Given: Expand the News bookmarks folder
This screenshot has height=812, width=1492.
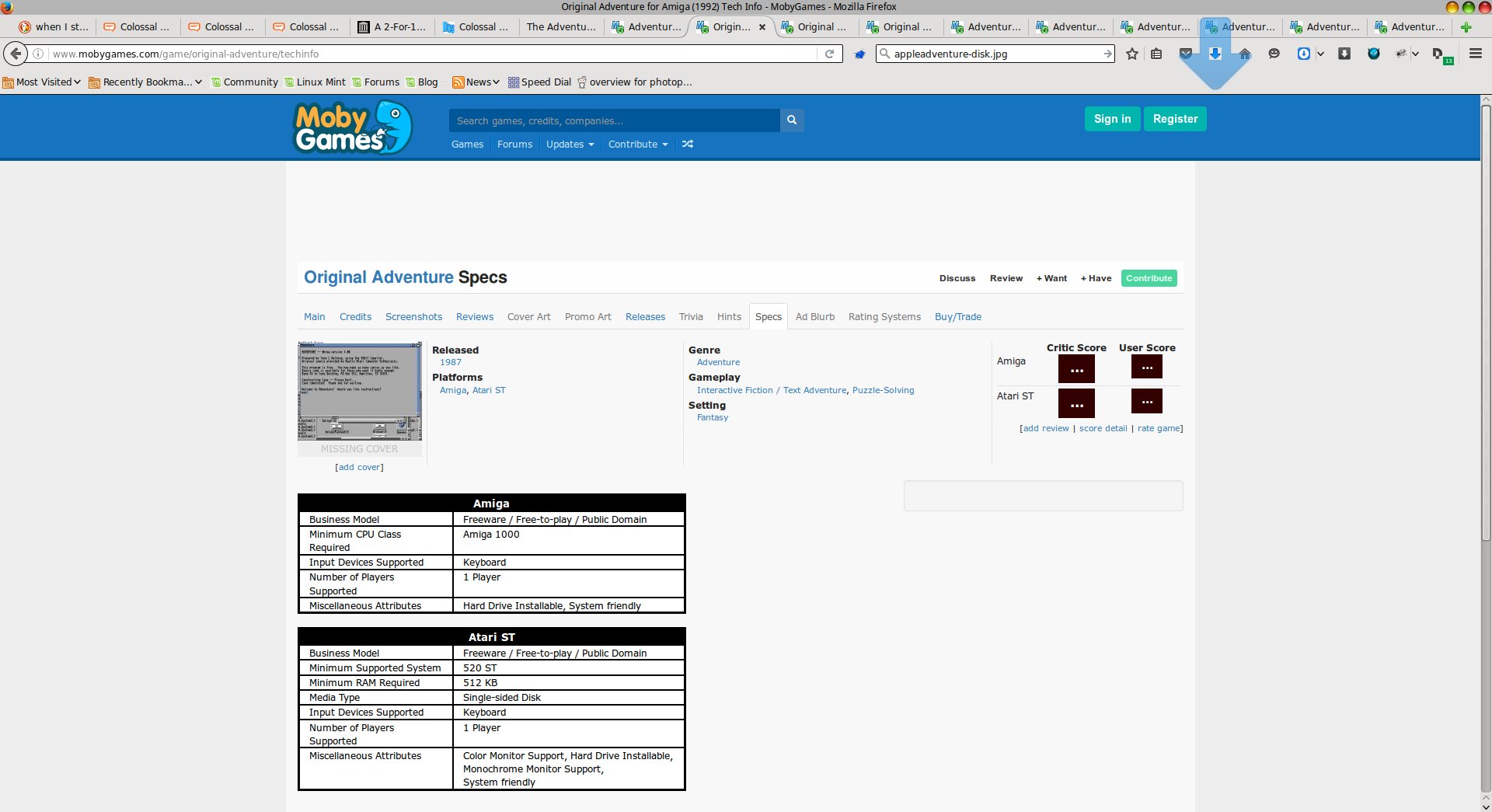Looking at the screenshot, I should pos(476,82).
